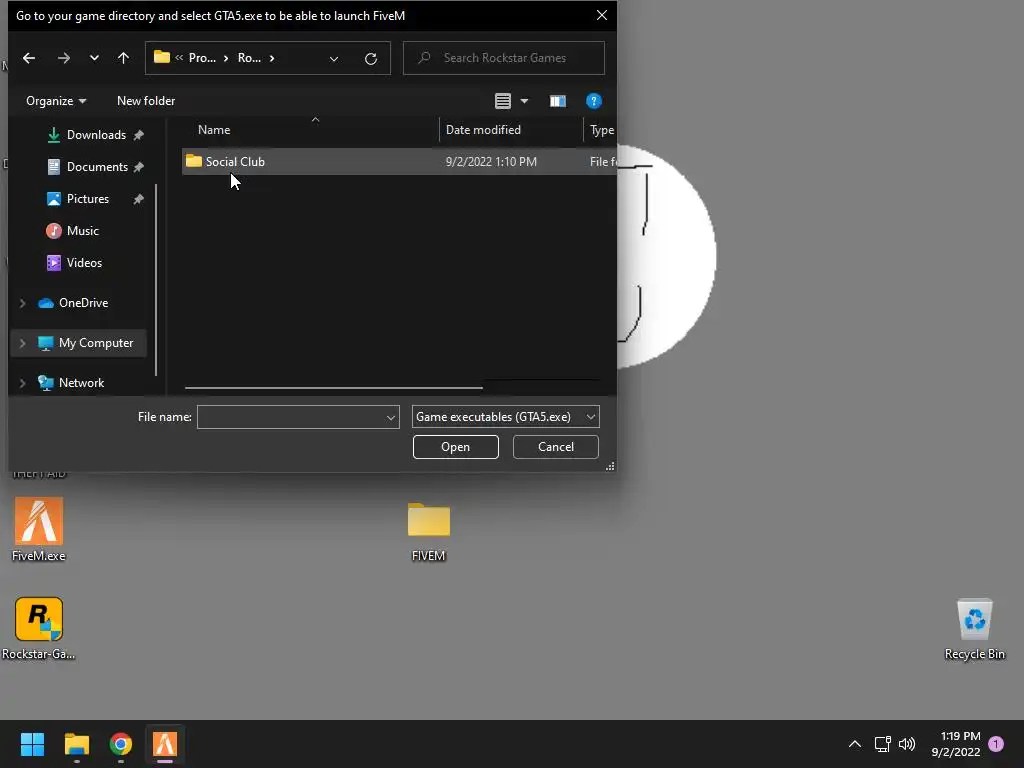The width and height of the screenshot is (1024, 768).
Task: Click the Pro... breadcrumb segment
Action: pyautogui.click(x=202, y=58)
